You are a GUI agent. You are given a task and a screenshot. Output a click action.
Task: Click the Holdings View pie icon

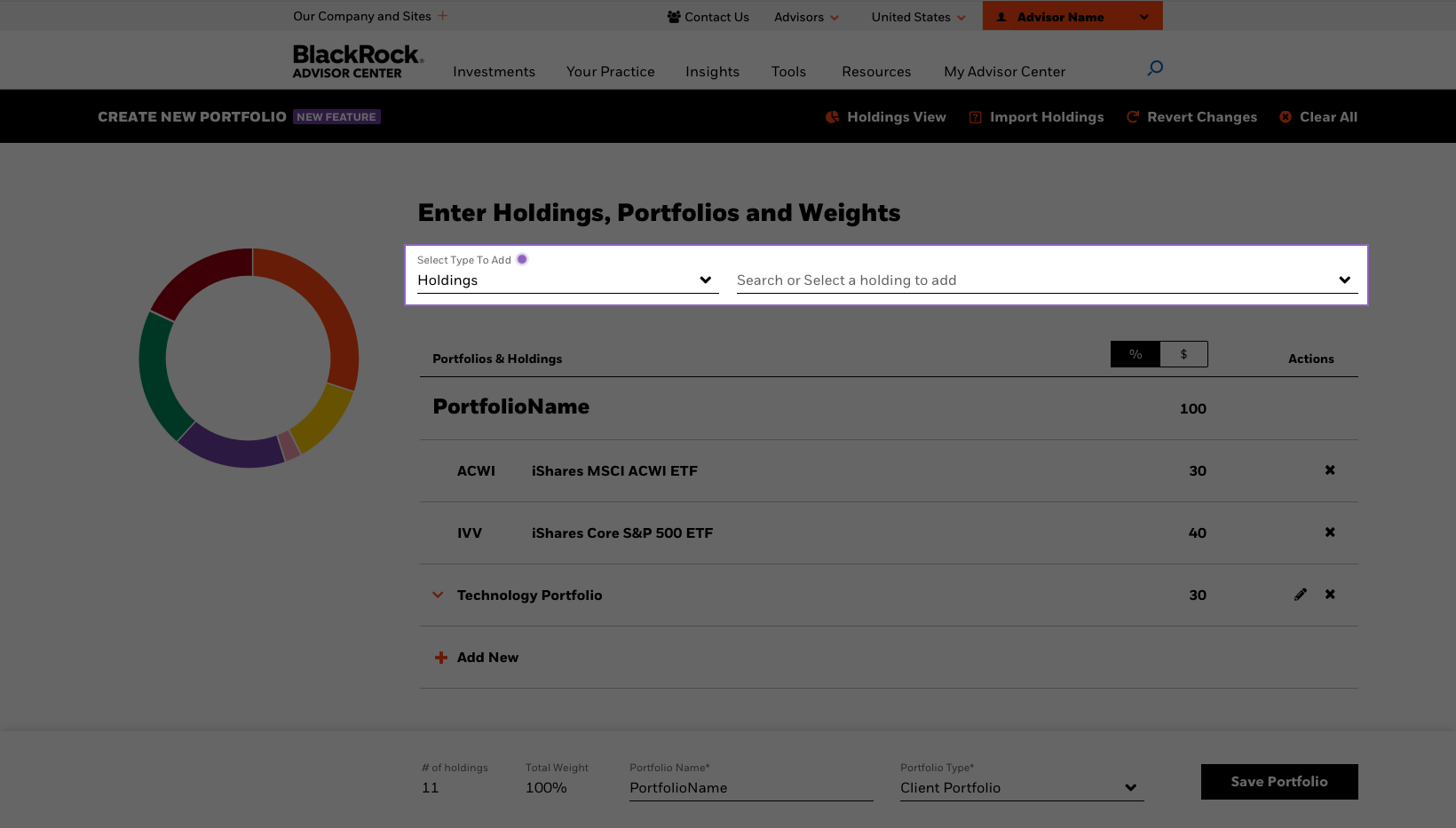click(x=832, y=117)
